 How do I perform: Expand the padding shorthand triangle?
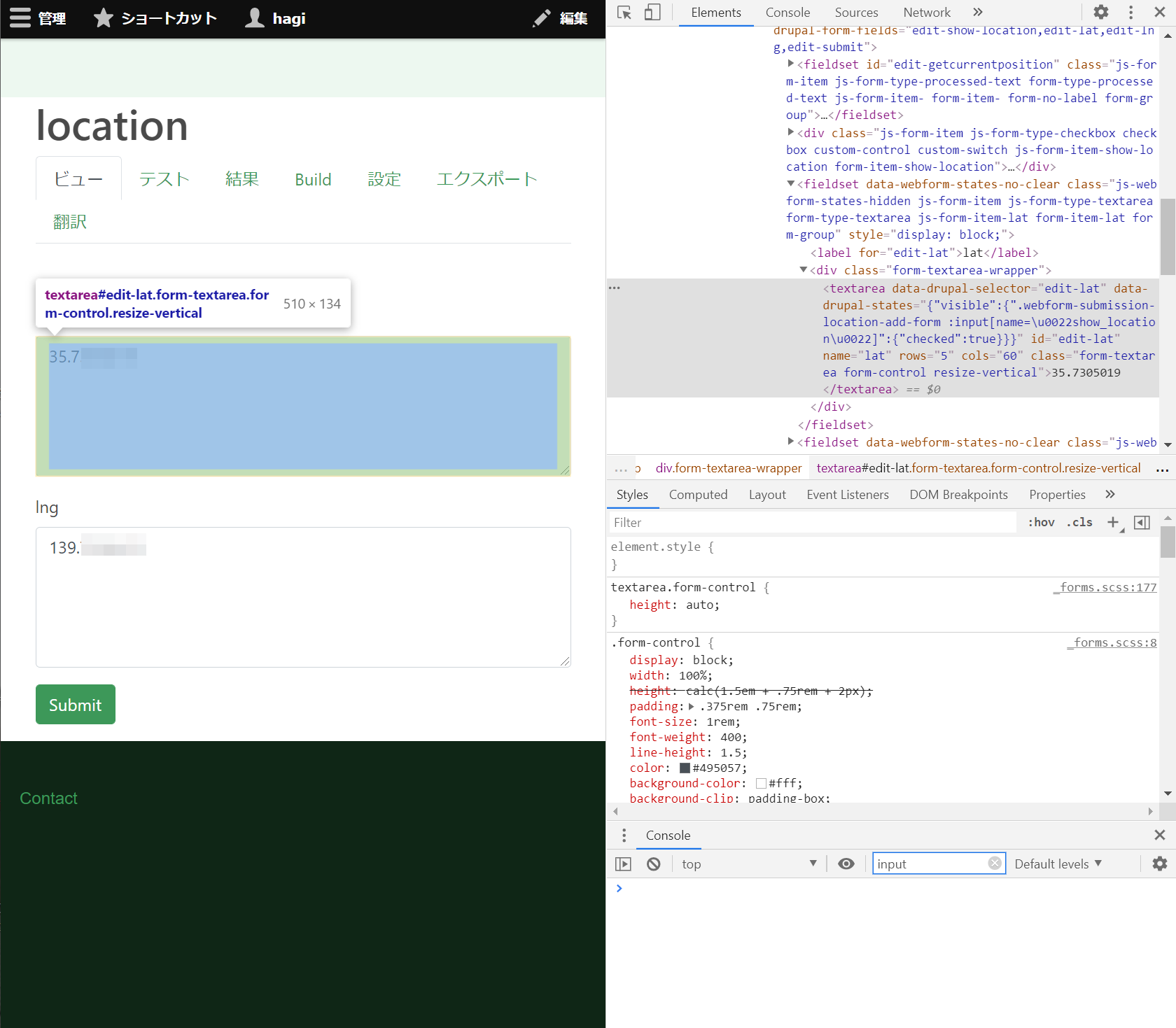point(692,707)
